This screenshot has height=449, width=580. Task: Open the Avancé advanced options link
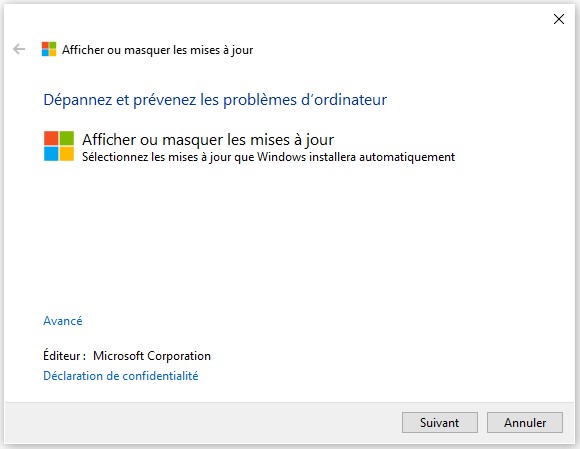[63, 321]
